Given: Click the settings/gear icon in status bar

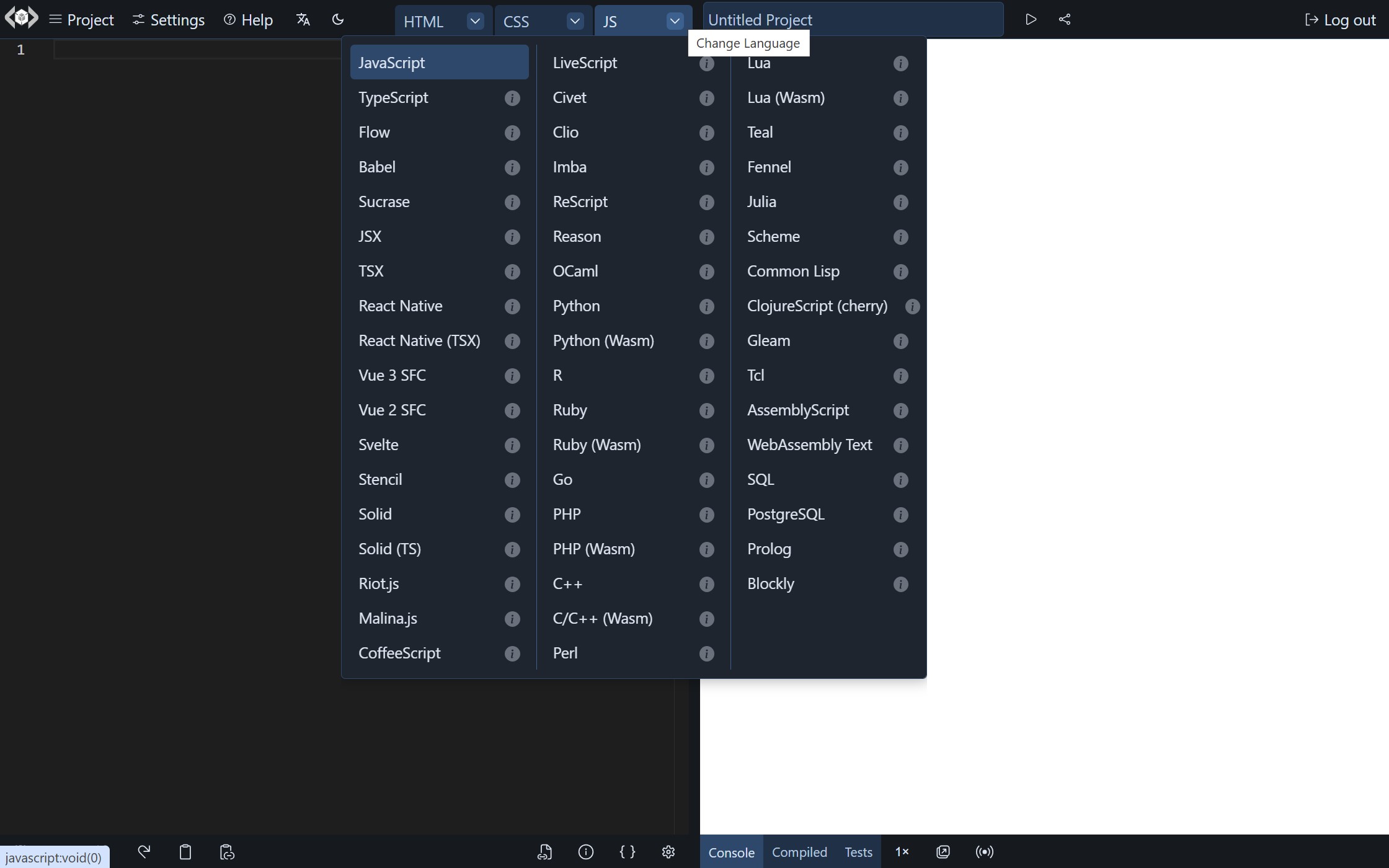Looking at the screenshot, I should 668,851.
